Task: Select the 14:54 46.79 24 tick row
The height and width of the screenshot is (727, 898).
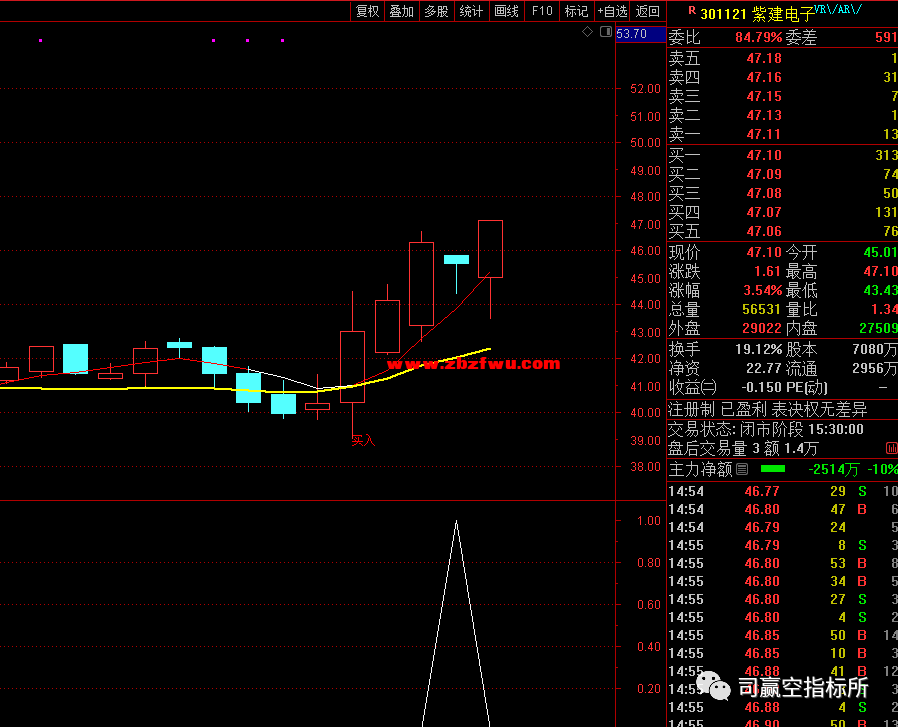Action: pos(782,527)
